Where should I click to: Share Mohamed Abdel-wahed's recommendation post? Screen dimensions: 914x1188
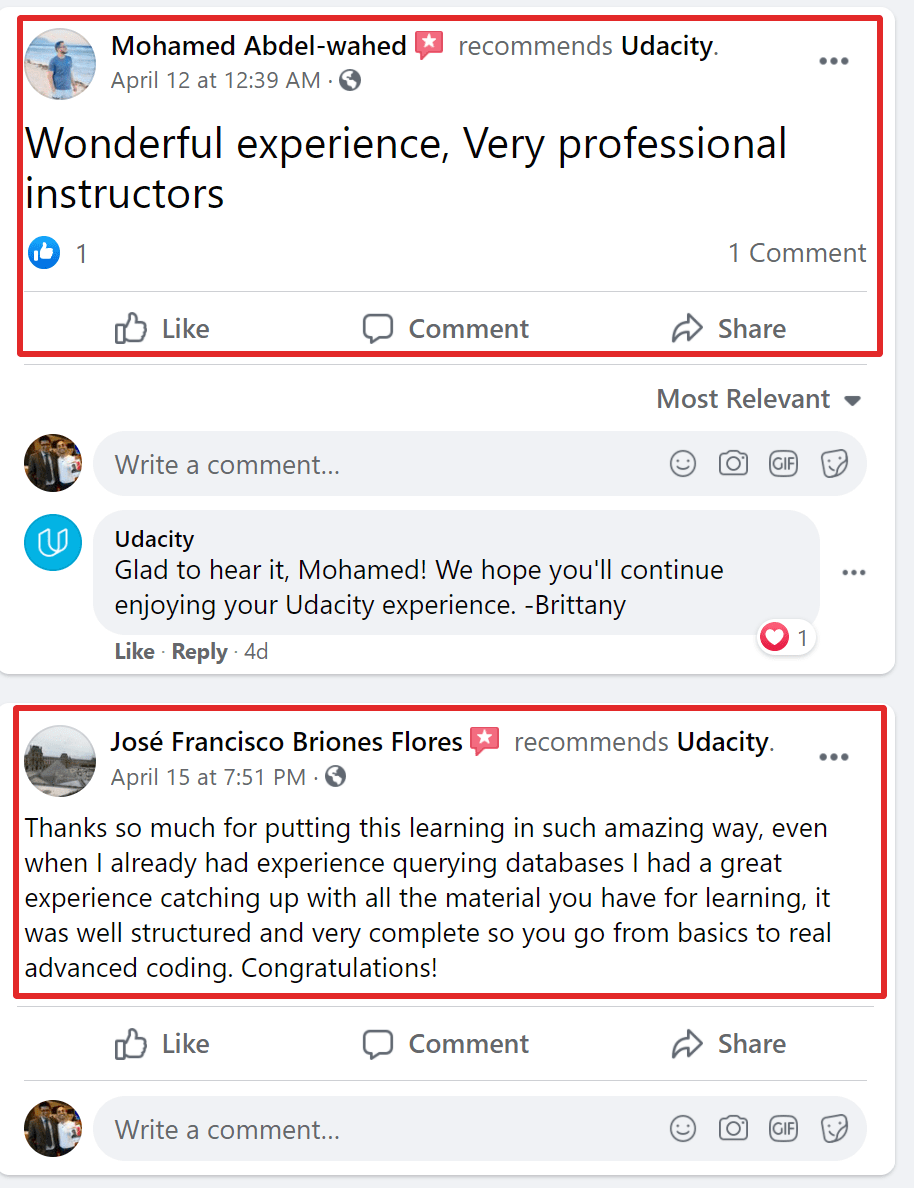point(729,329)
